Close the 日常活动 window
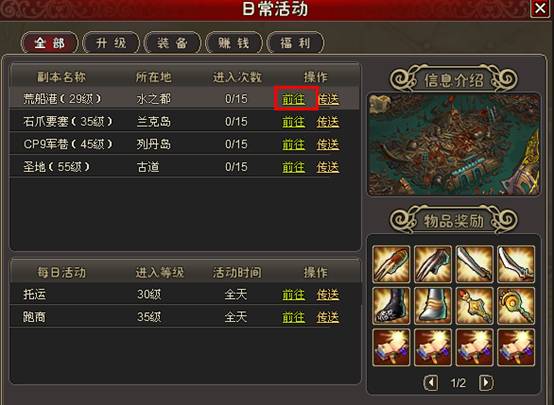Screen dimensions: 554x405 click(x=540, y=8)
